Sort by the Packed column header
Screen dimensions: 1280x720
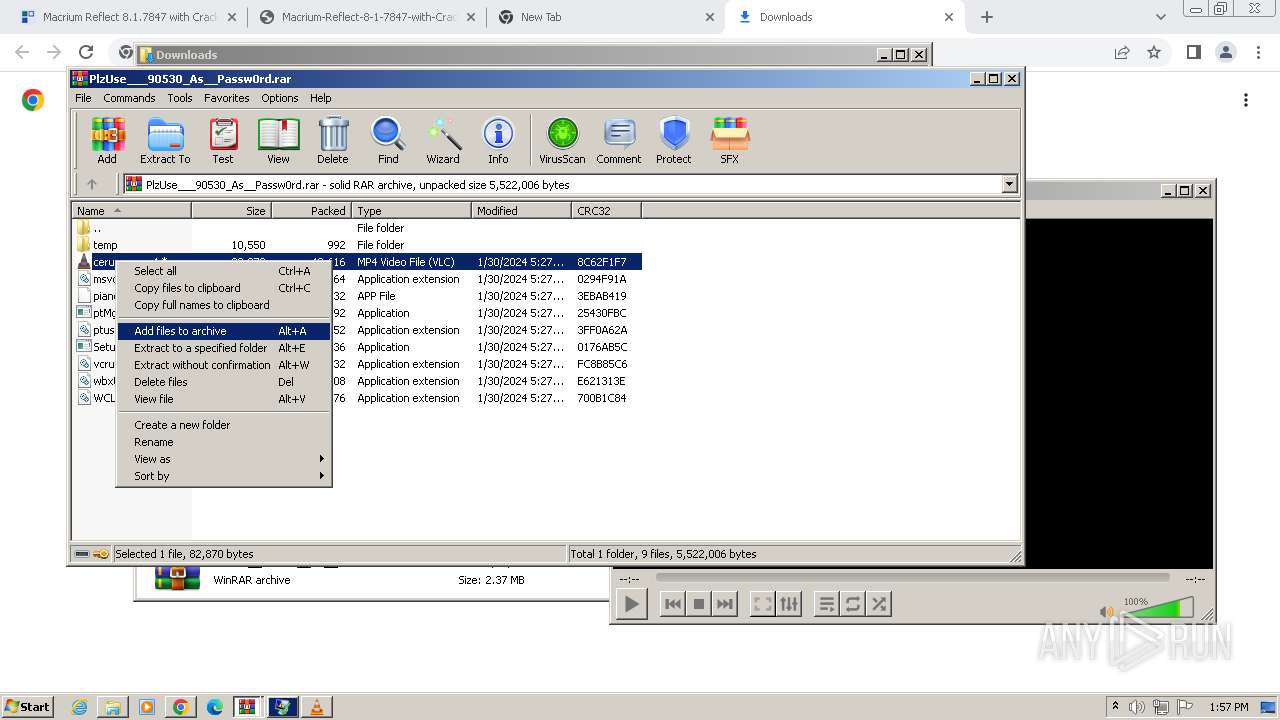(x=311, y=211)
